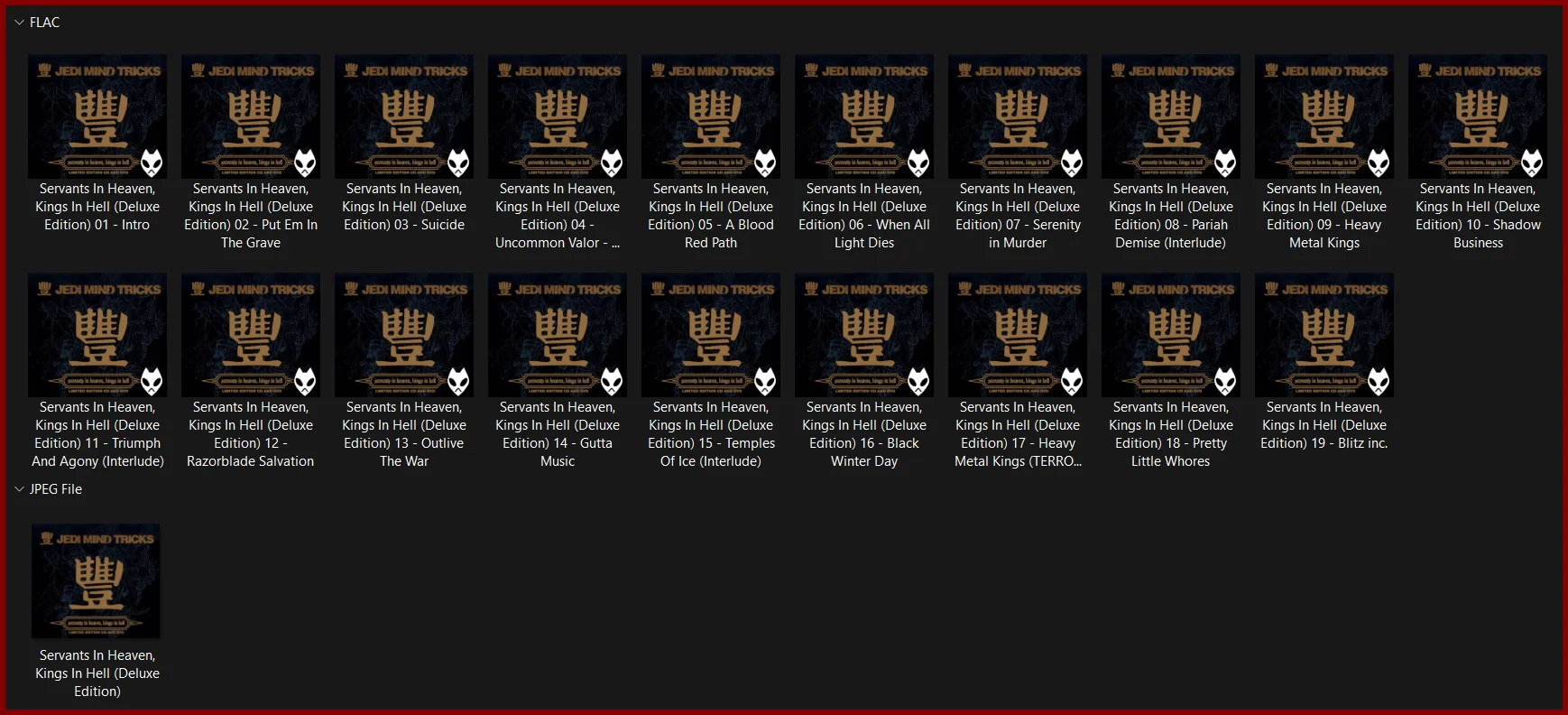
Task: Select the JPEG File group header label
Action: (x=56, y=489)
